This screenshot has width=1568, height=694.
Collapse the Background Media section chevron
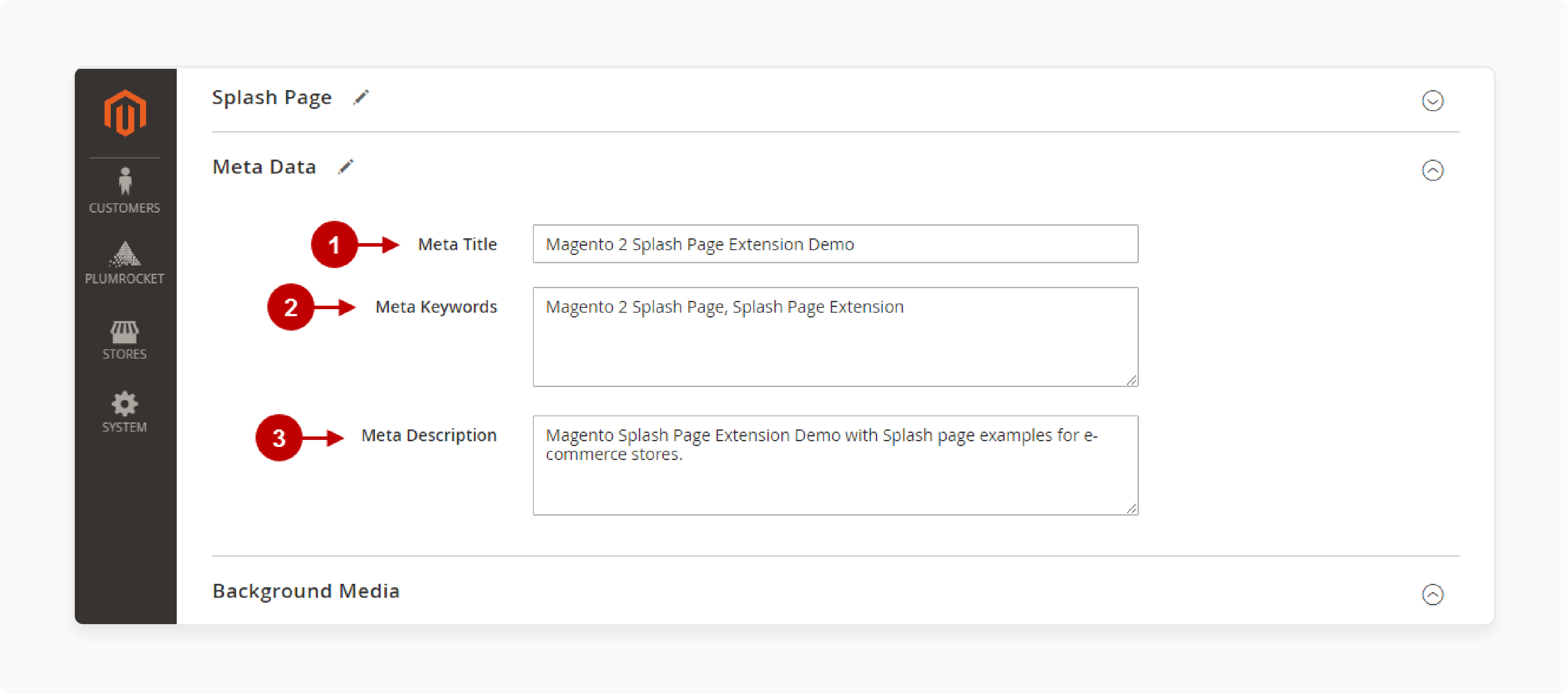[x=1432, y=594]
